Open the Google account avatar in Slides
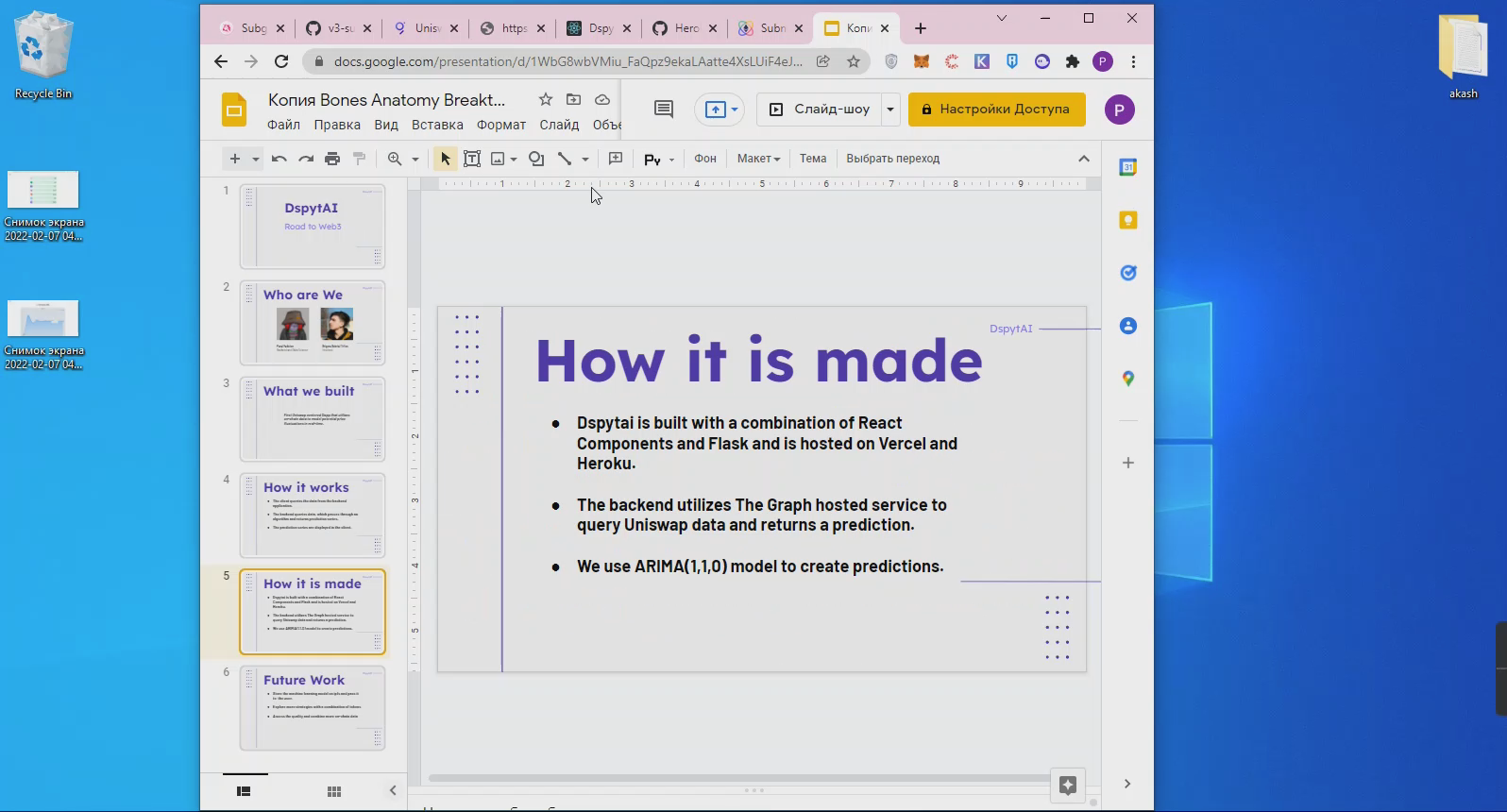This screenshot has height=812, width=1507. [x=1119, y=110]
